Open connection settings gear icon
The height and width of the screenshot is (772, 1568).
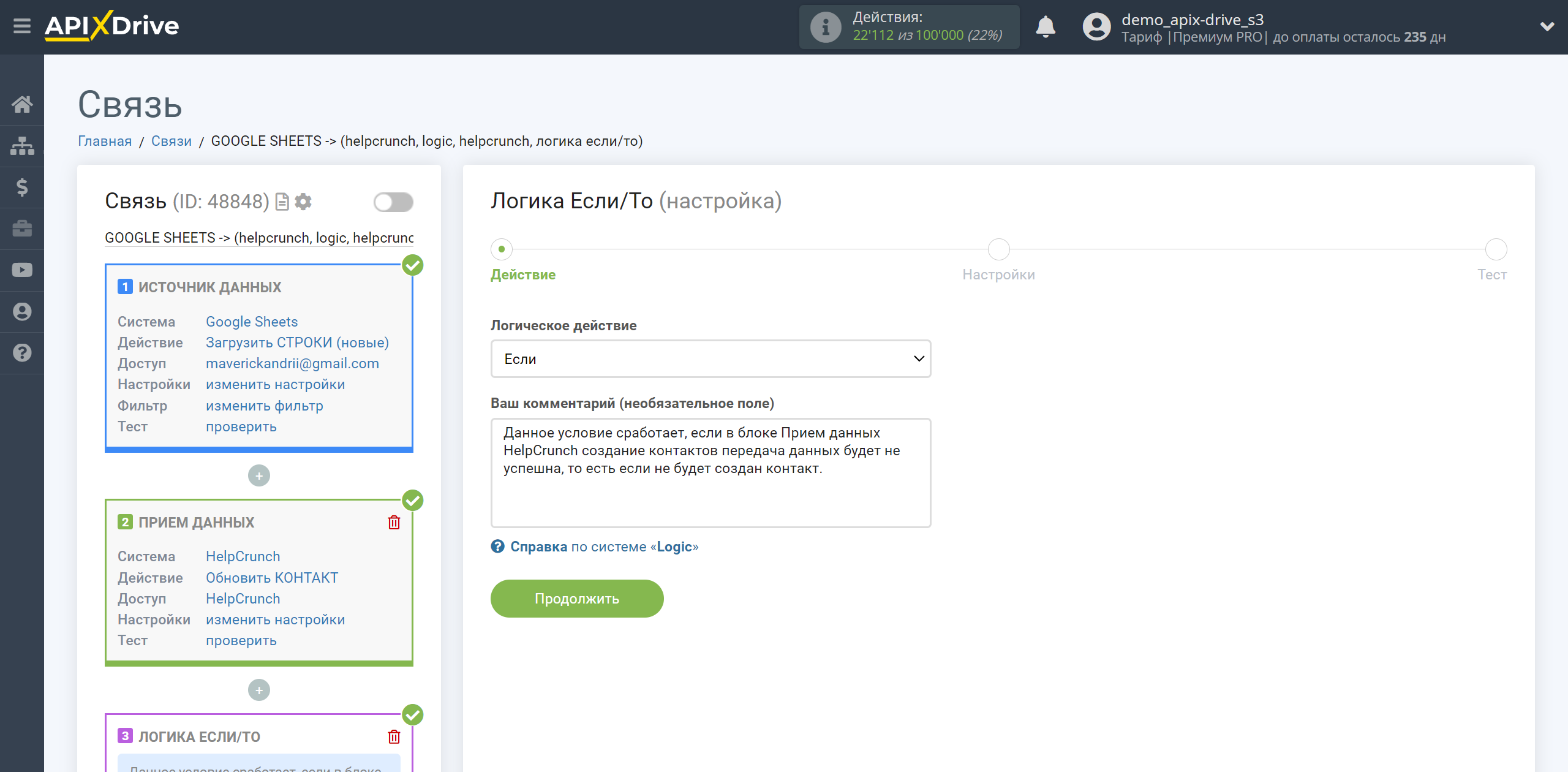[303, 202]
